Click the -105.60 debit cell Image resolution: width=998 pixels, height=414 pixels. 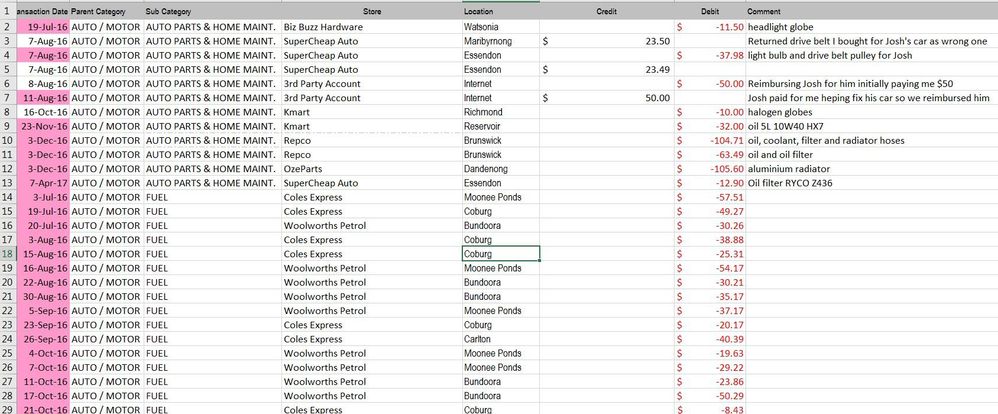tap(710, 169)
